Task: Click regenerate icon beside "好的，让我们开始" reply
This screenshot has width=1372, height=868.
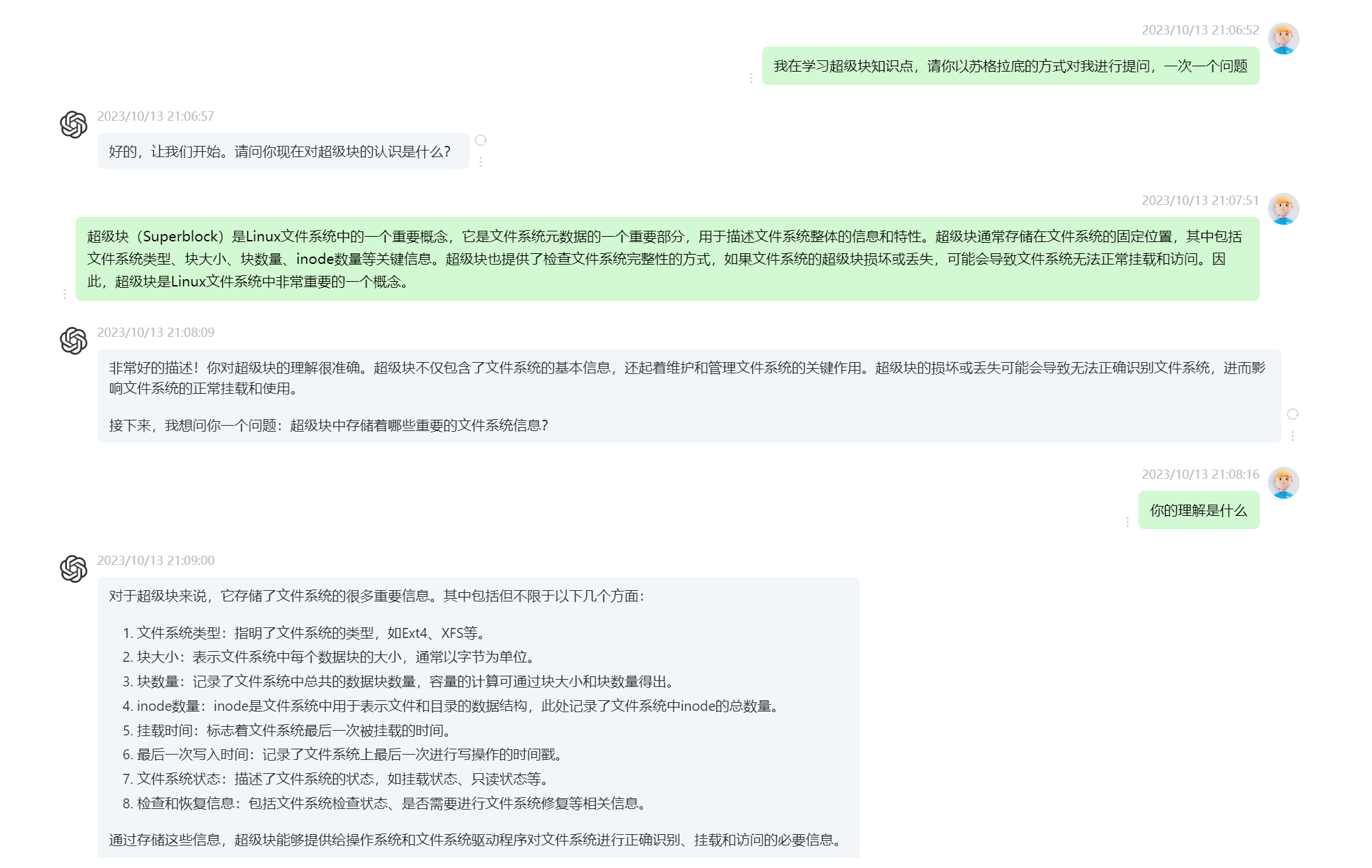Action: 481,141
